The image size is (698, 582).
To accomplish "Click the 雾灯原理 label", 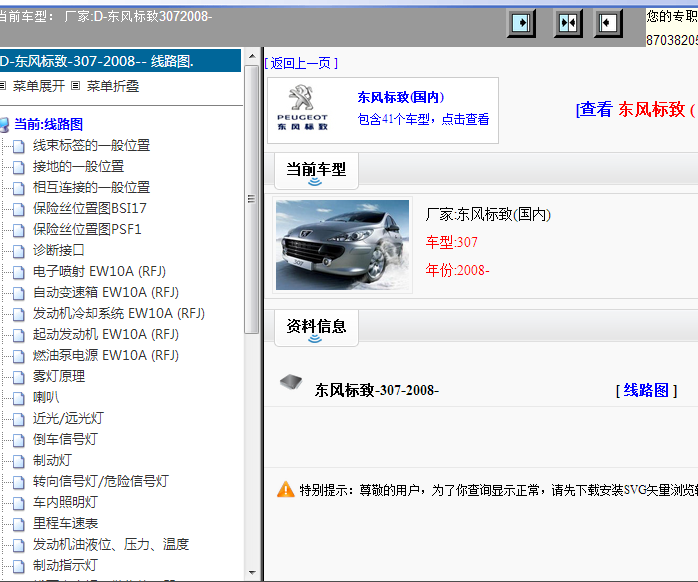I will 58,376.
